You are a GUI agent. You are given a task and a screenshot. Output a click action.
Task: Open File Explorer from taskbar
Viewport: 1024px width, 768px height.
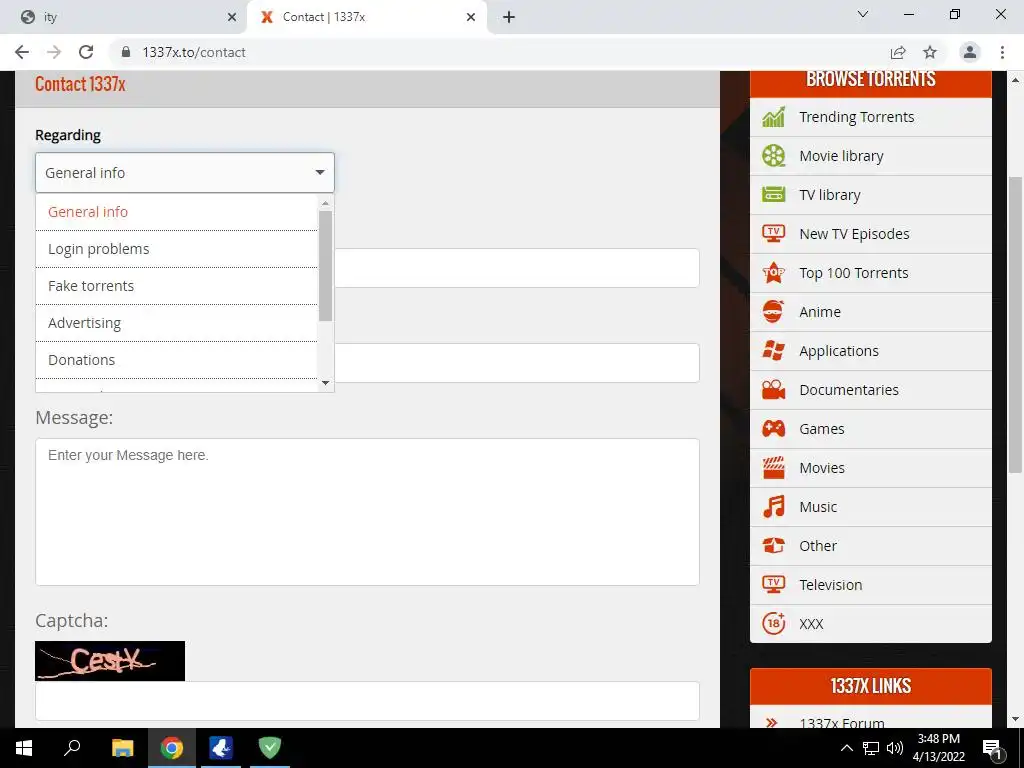(x=122, y=748)
